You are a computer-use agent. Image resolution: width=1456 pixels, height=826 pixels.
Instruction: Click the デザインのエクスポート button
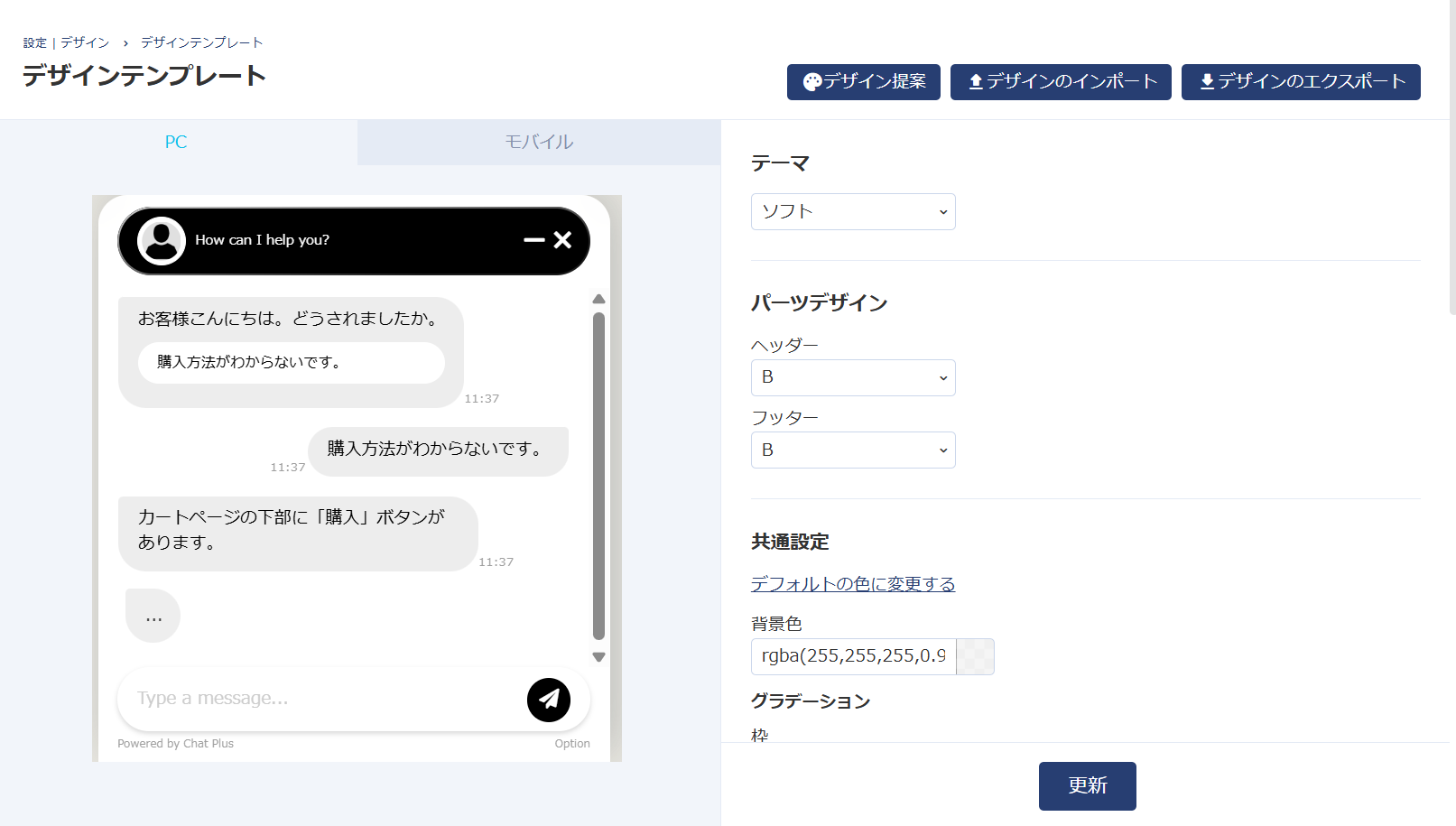[1301, 82]
